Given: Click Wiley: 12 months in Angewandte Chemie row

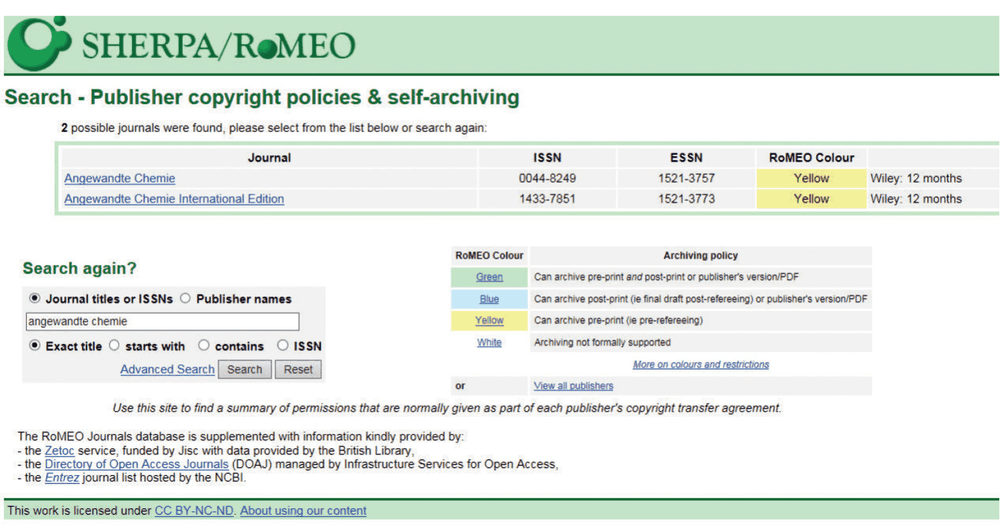Looking at the screenshot, I should pyautogui.click(x=916, y=178).
